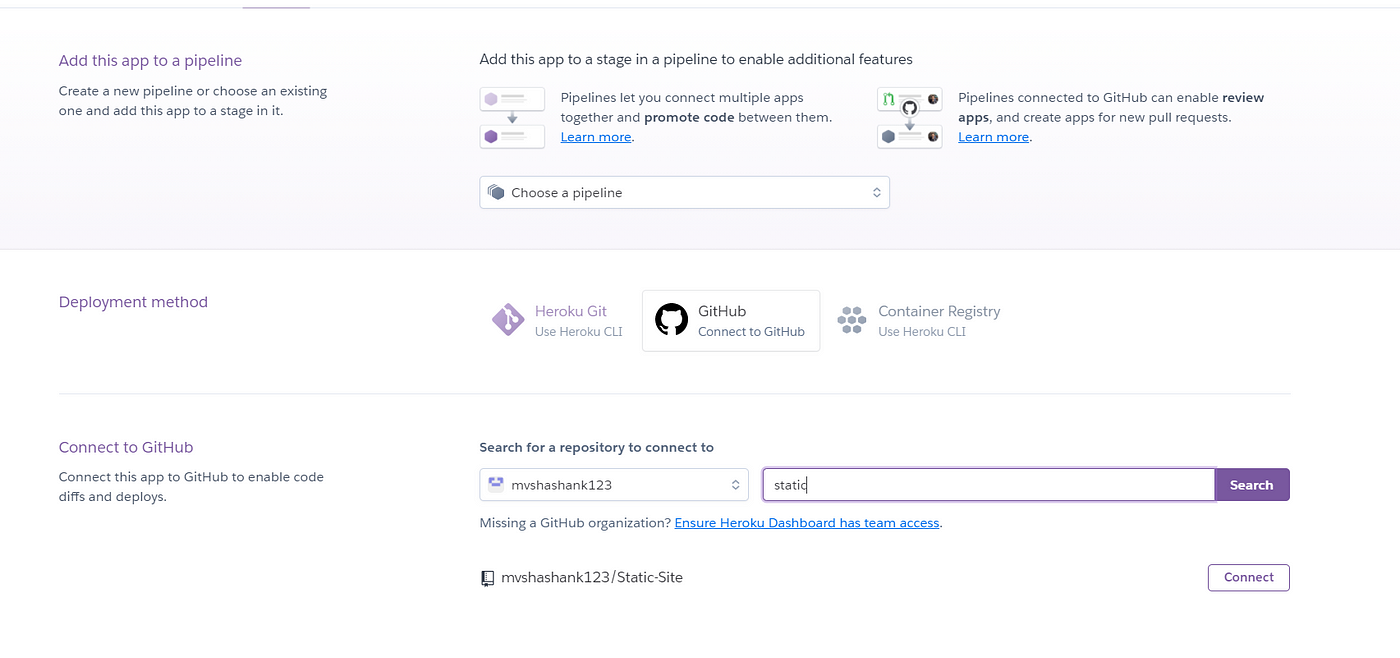Click the repository search field containing static
The width and height of the screenshot is (1400, 658).
[988, 484]
